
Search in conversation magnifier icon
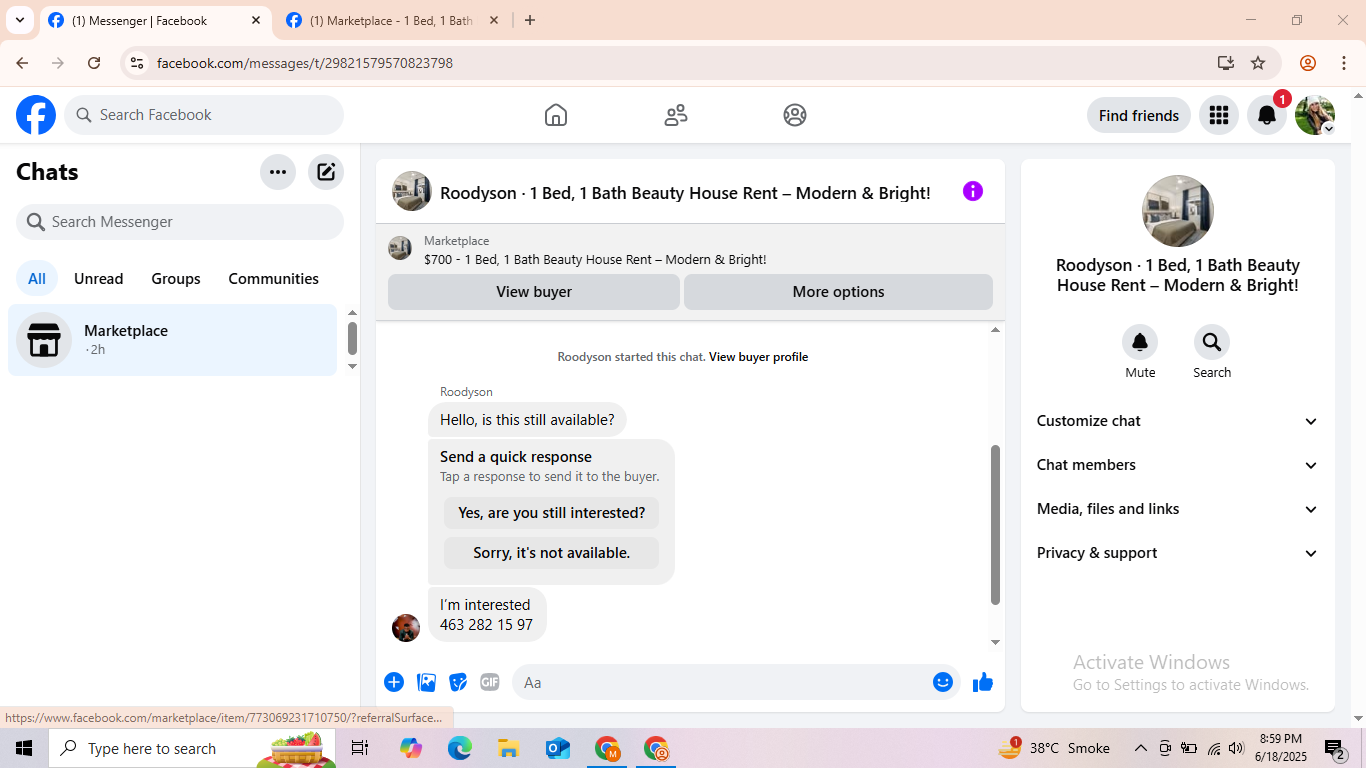[1212, 343]
